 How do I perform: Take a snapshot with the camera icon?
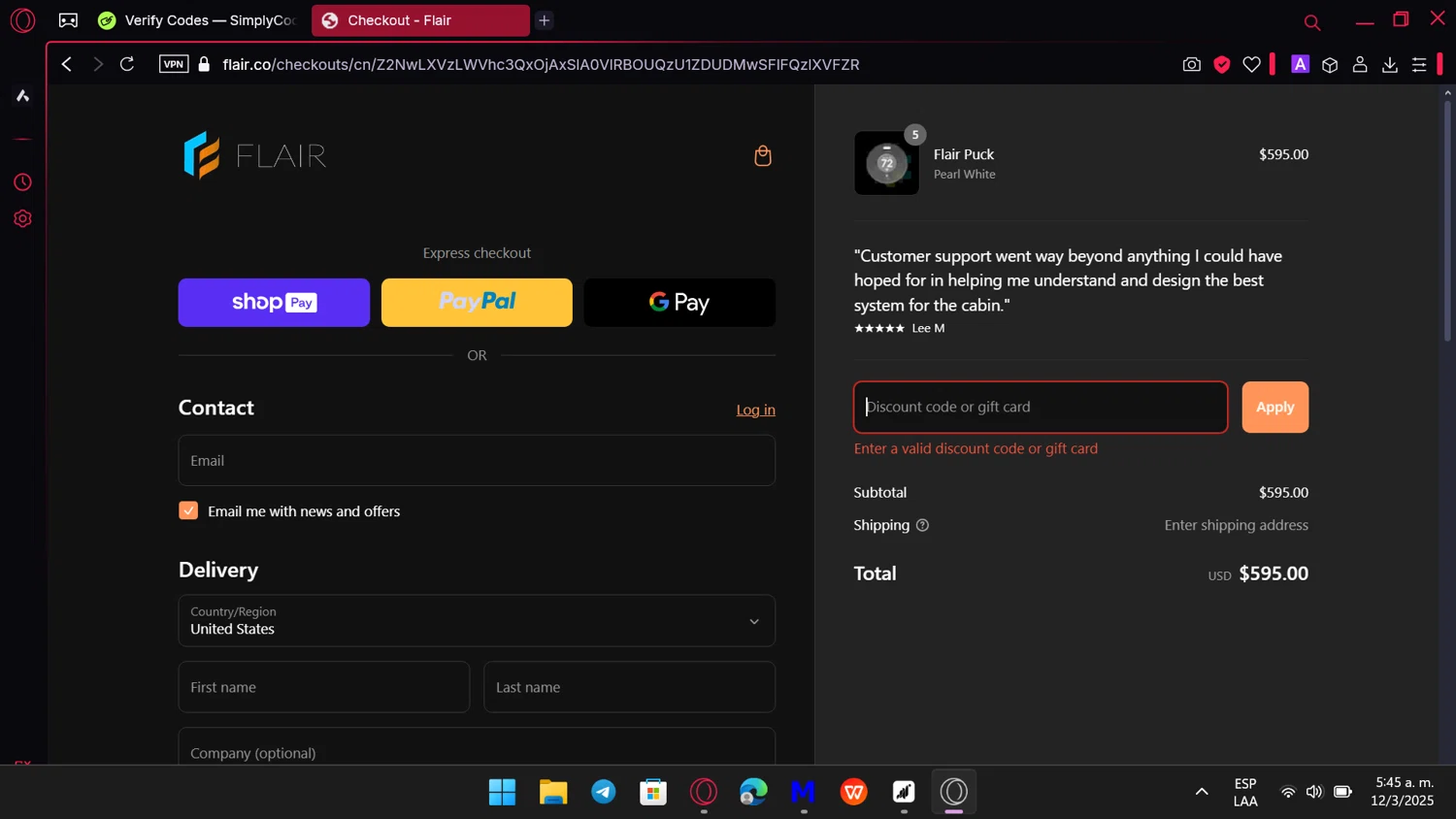(x=1192, y=64)
